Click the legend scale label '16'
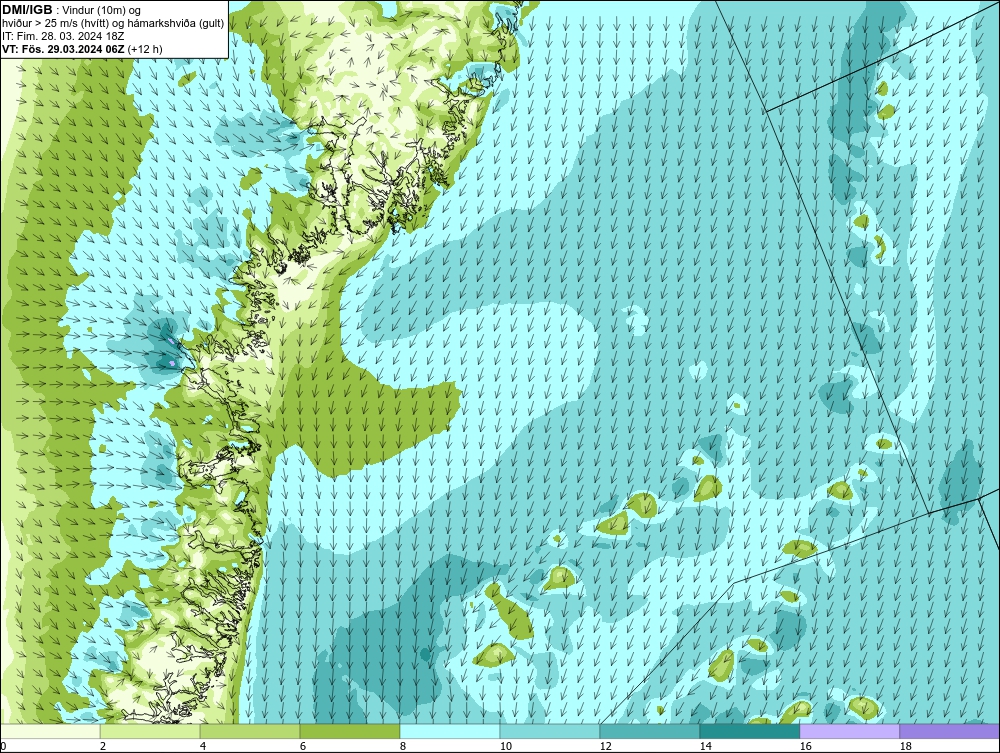 pos(805,746)
